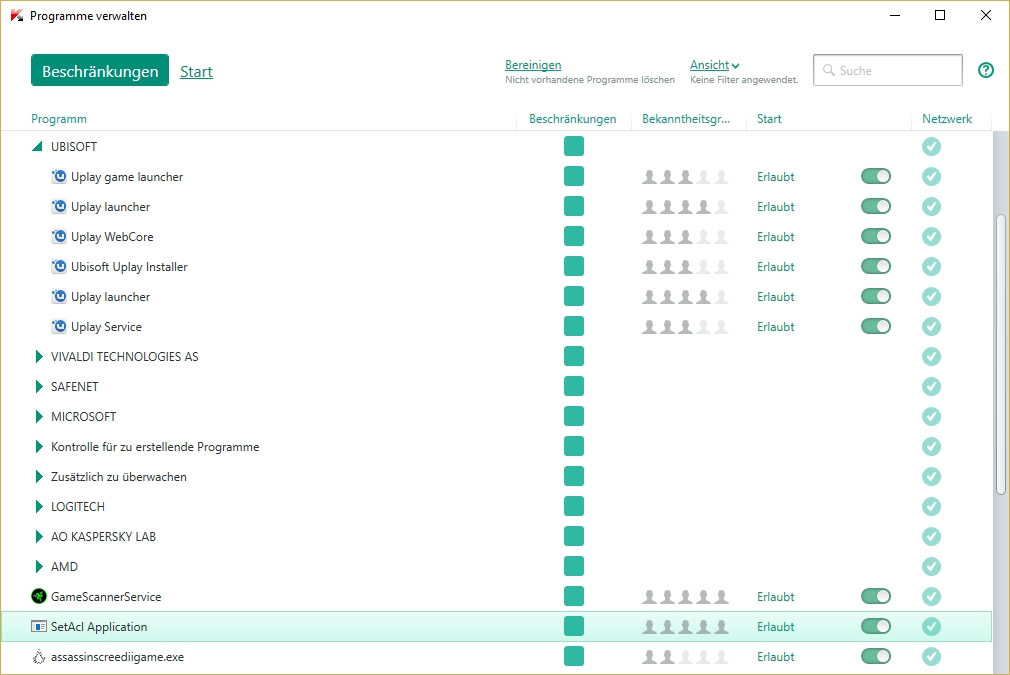This screenshot has width=1010, height=675.
Task: Click network checkmark for UBISOFT group
Action: click(x=931, y=146)
